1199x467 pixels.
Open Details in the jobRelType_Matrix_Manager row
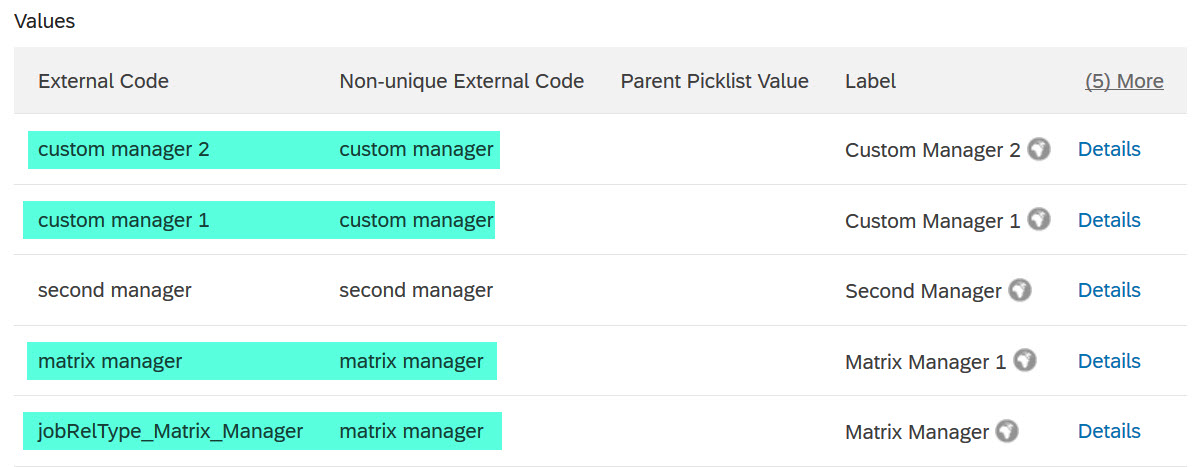(x=1109, y=431)
